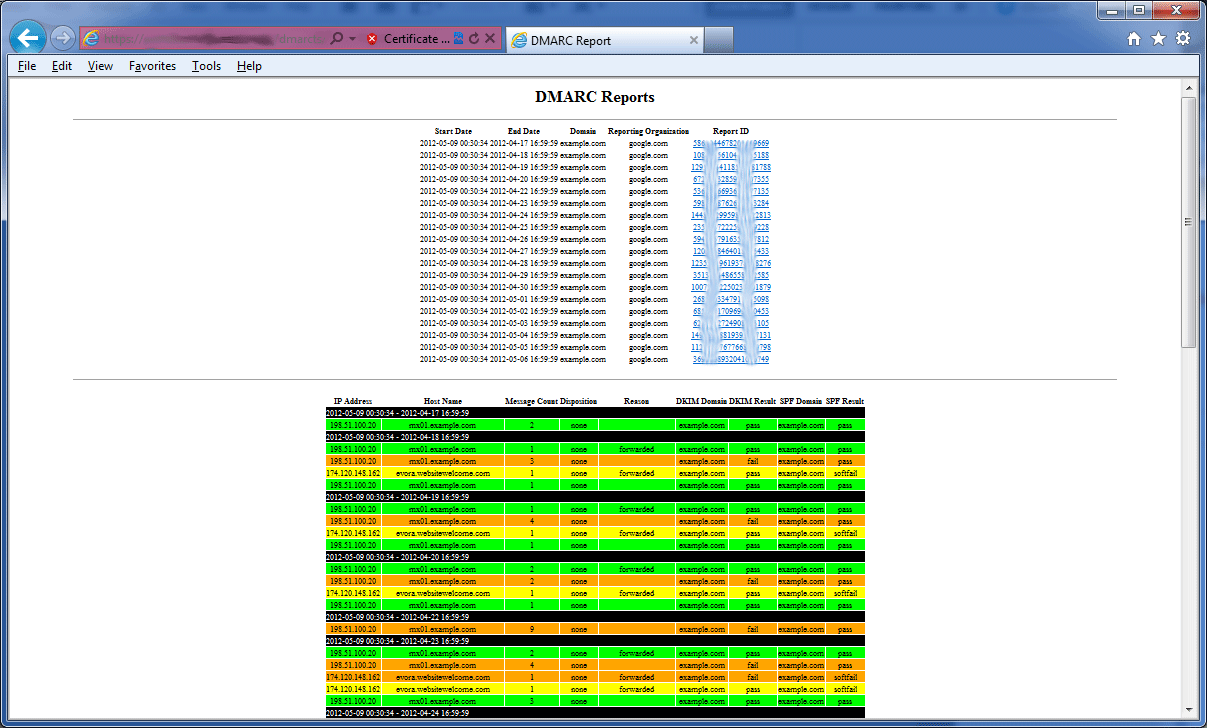
Task: Open a new tab with the blank tab button
Action: click(719, 40)
